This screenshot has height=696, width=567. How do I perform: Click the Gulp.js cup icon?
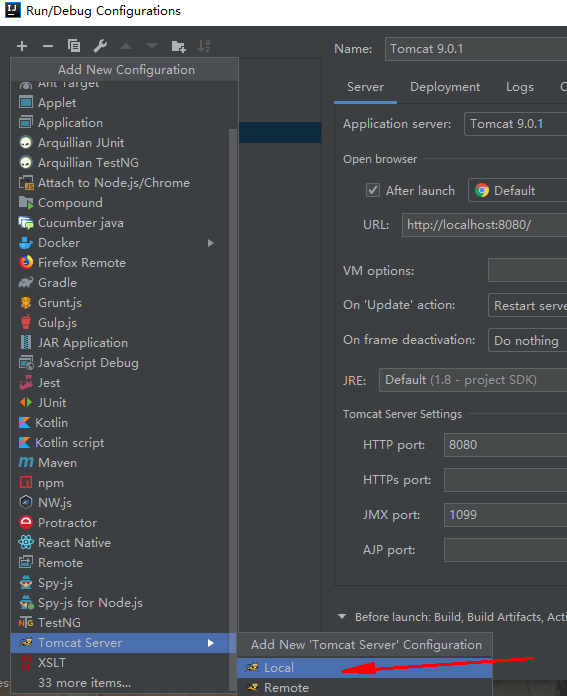coord(26,322)
